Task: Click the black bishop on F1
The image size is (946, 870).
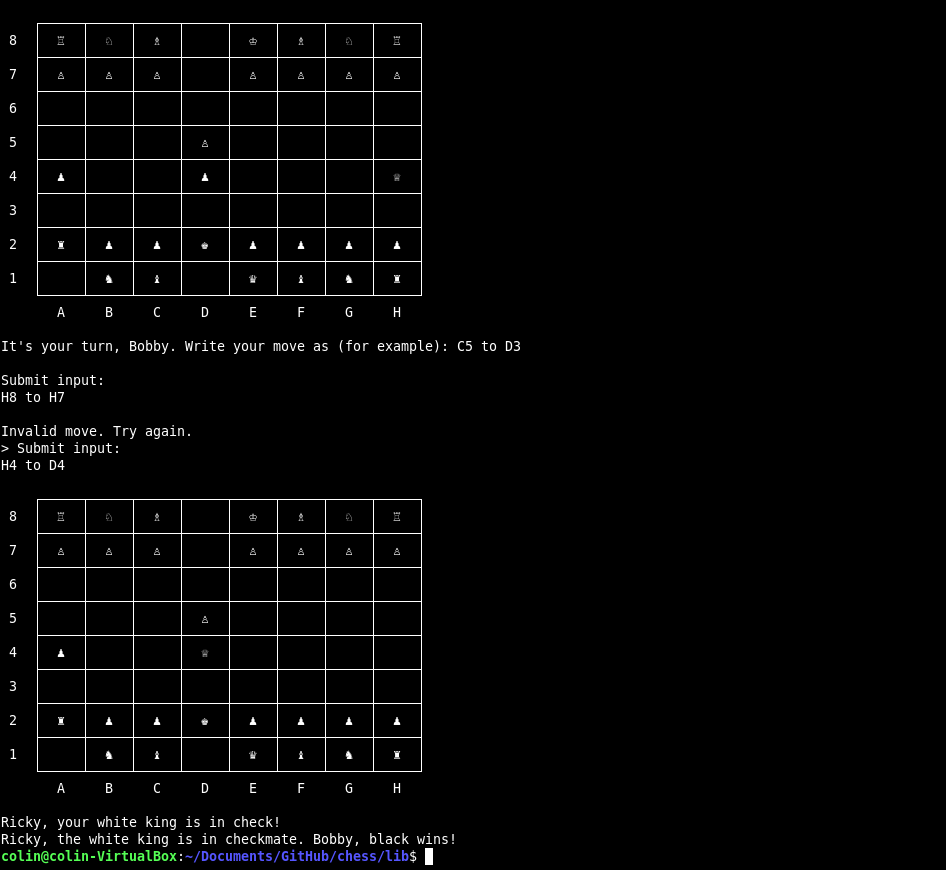Action: tap(301, 754)
